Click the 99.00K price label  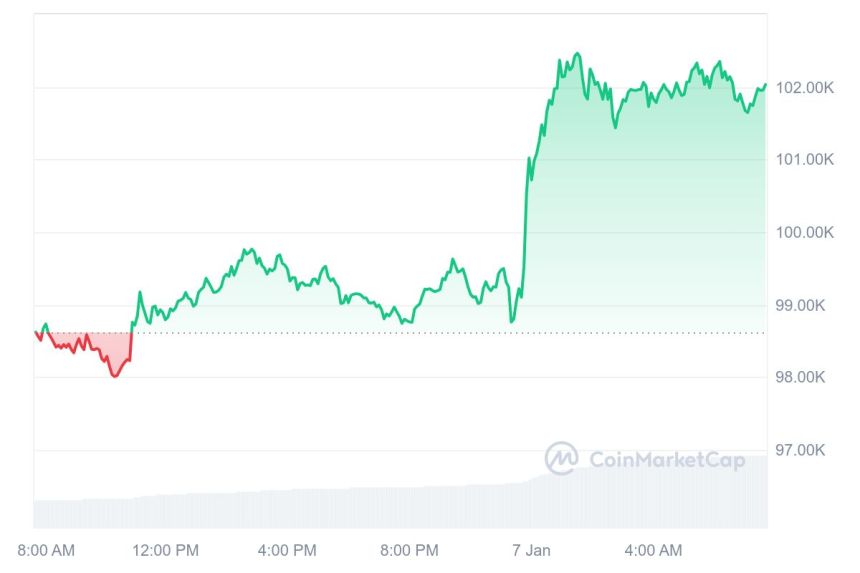pyautogui.click(x=805, y=305)
